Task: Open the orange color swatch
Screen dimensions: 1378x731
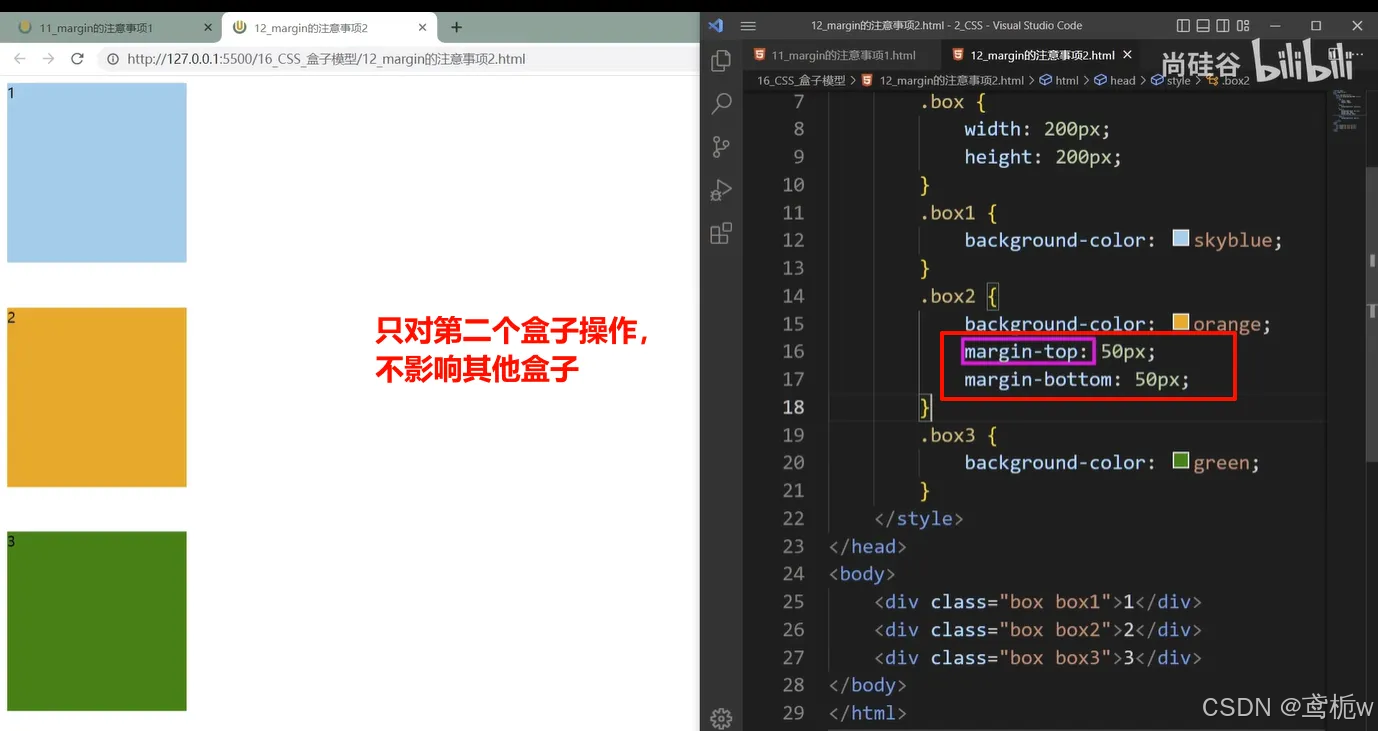Action: (x=1180, y=322)
